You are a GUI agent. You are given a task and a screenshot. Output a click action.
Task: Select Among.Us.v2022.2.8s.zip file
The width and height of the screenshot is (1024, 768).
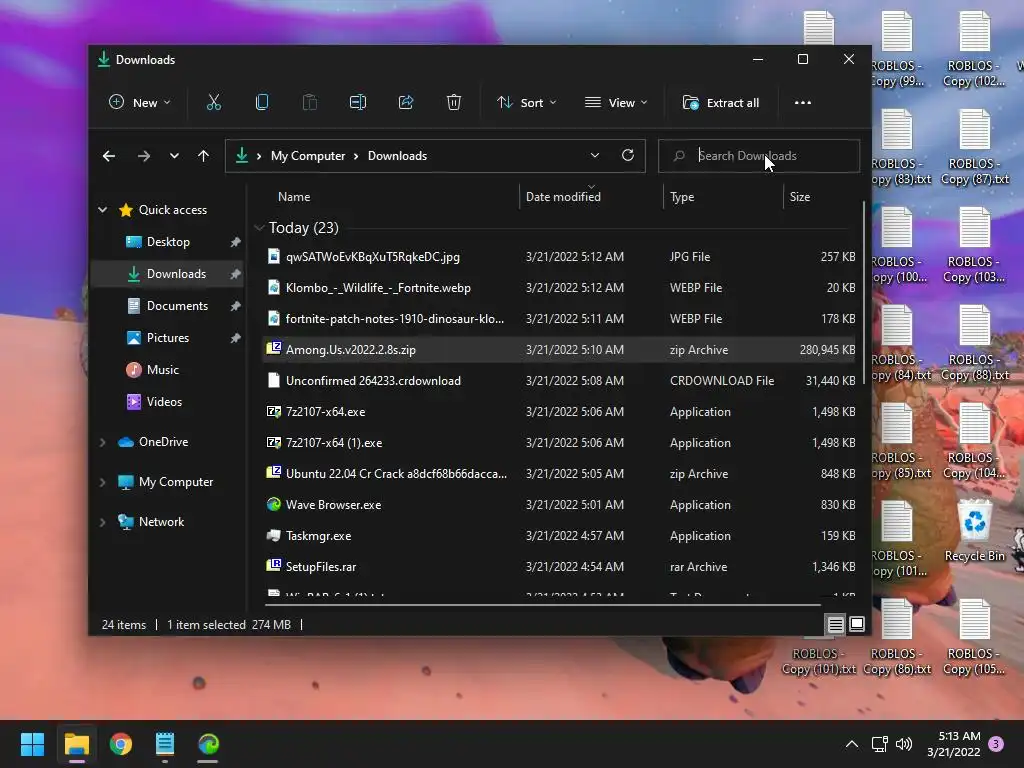559,350
